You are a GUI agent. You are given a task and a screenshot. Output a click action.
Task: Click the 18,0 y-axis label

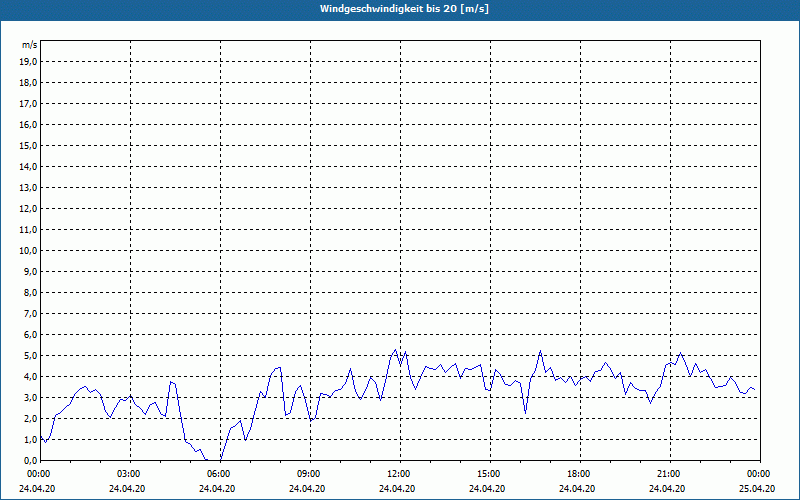click(x=28, y=83)
